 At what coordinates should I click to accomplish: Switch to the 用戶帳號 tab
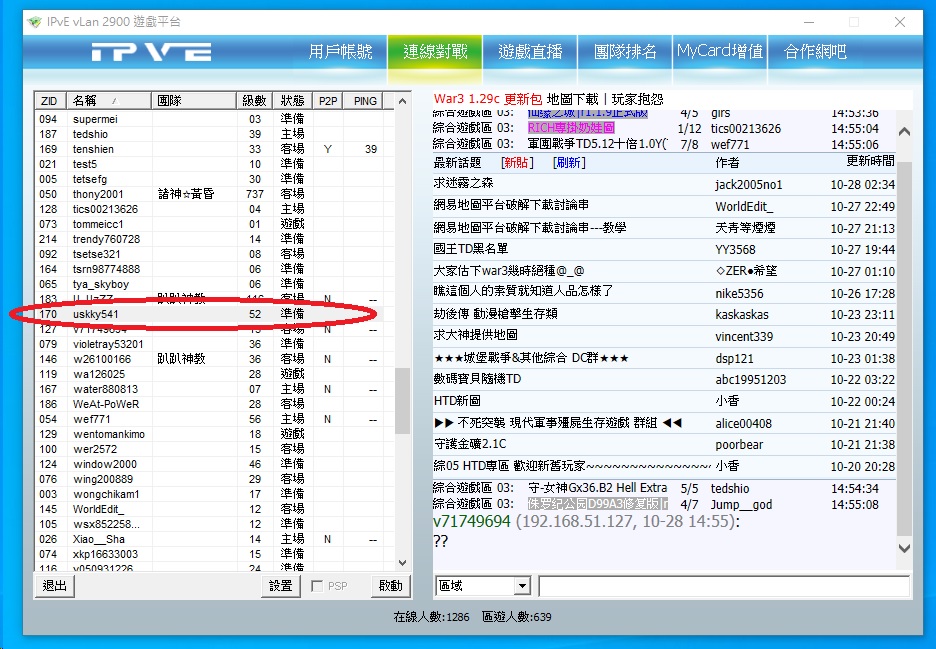(340, 51)
